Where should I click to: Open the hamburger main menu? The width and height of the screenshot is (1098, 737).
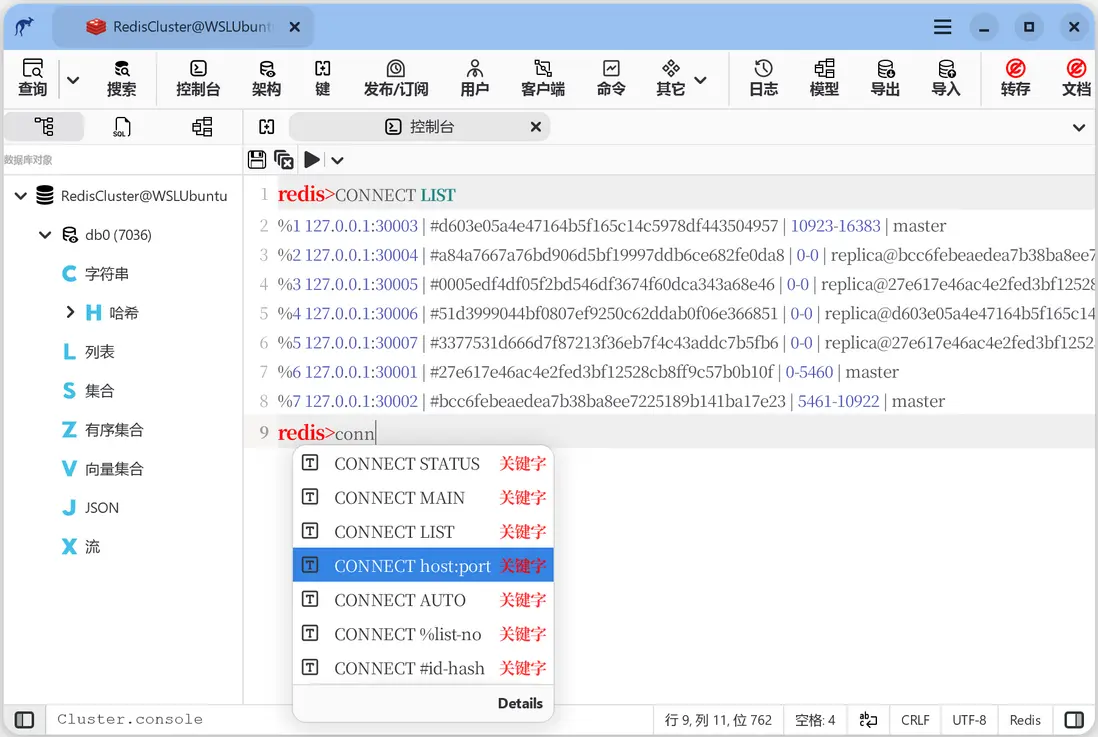[943, 27]
